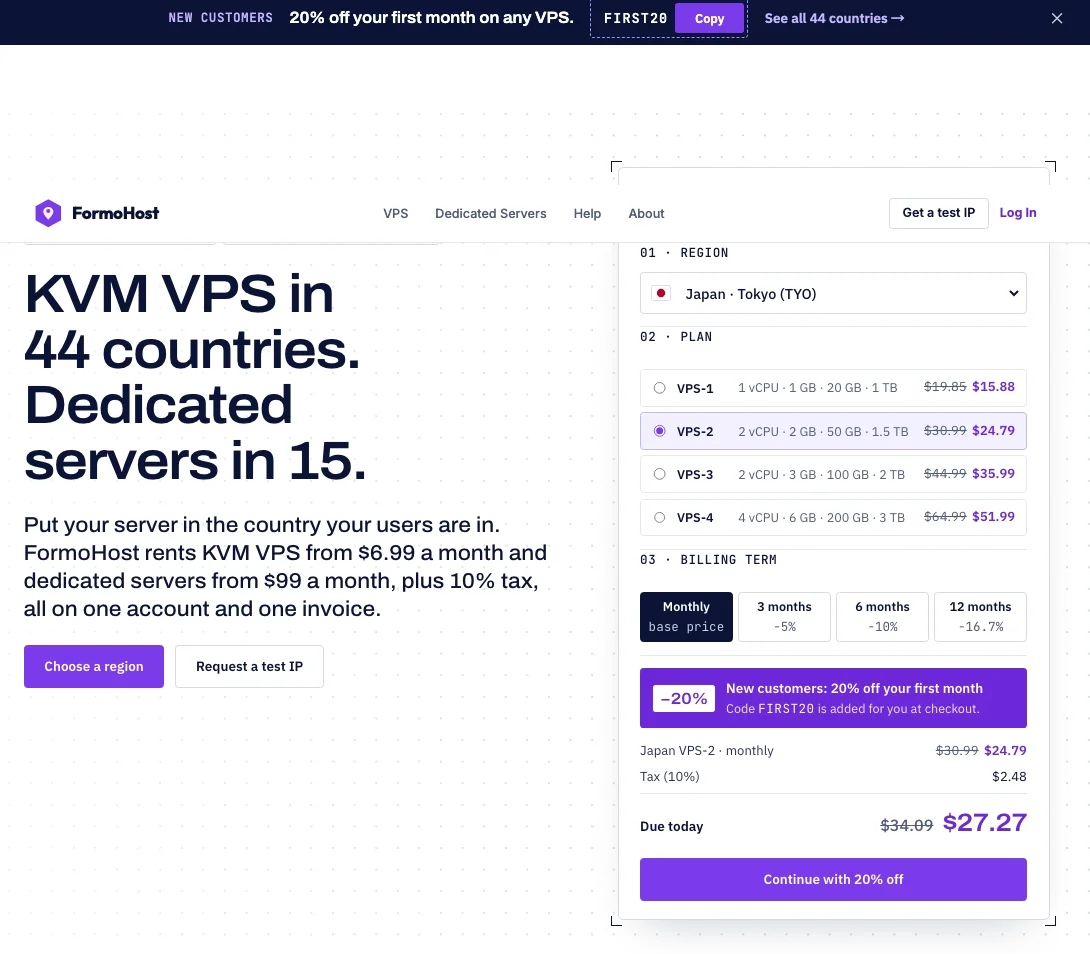The image size is (1090, 954).
Task: Click the -20% badge in the promo box
Action: pos(684,698)
